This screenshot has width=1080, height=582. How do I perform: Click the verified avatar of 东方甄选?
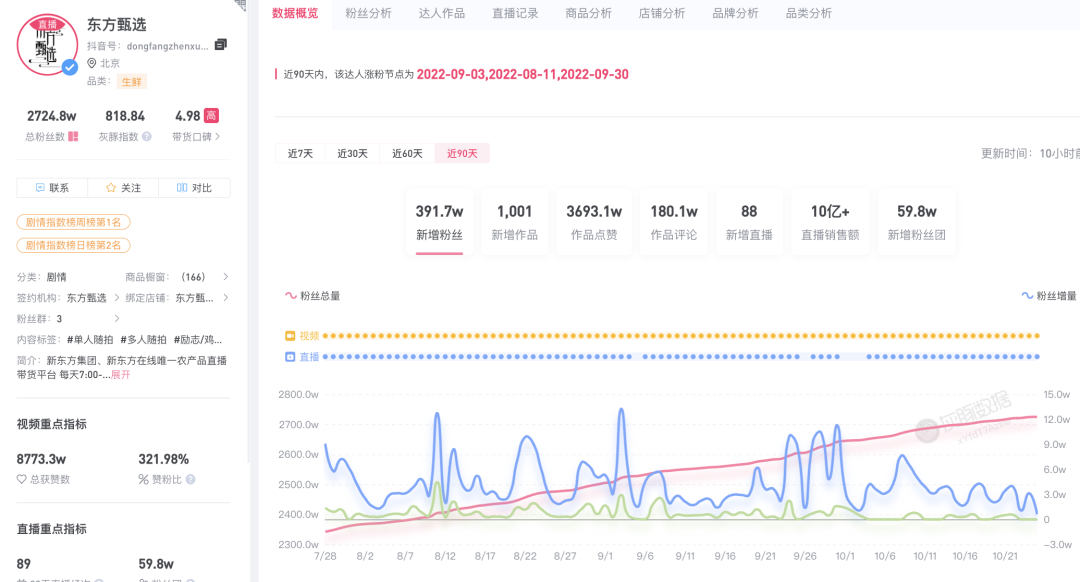coord(47,45)
